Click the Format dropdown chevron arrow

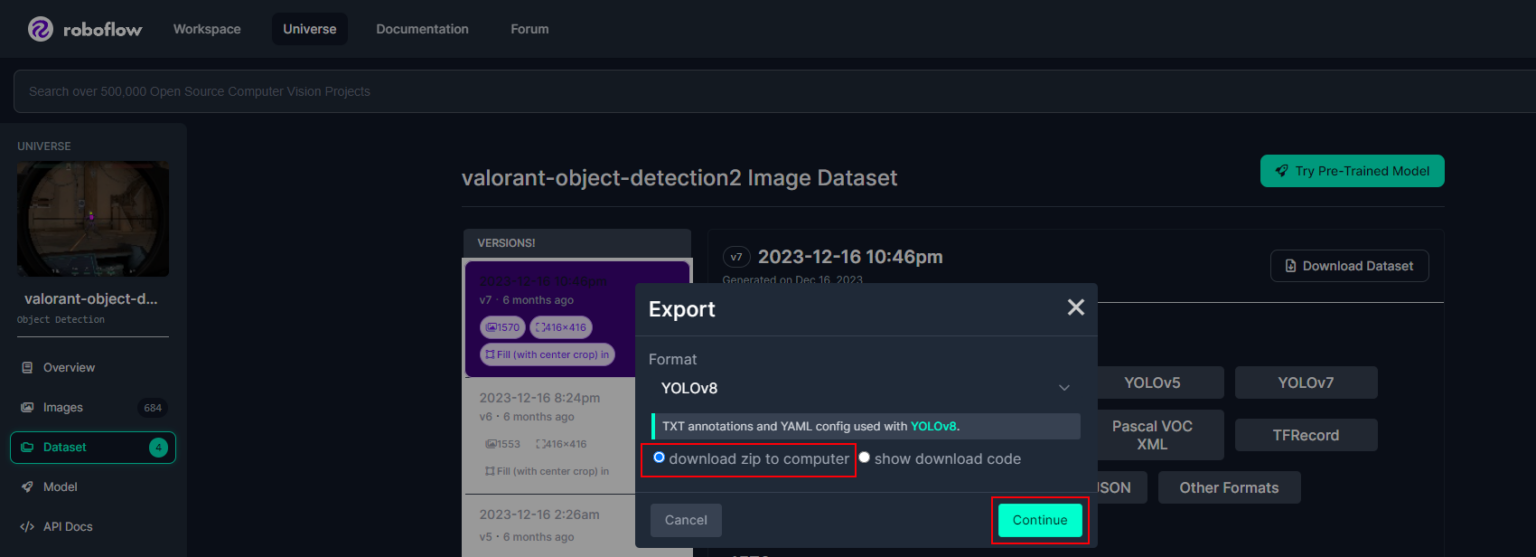coord(1064,388)
